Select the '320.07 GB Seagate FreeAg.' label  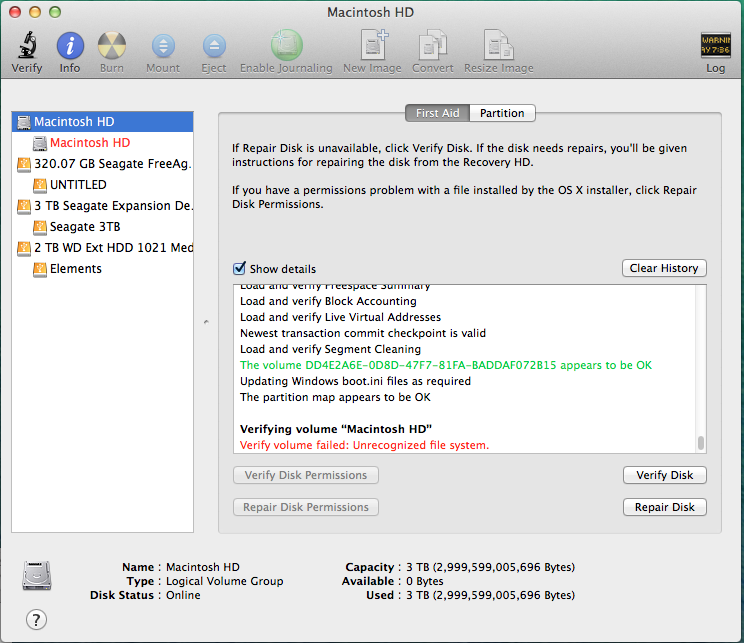point(112,164)
